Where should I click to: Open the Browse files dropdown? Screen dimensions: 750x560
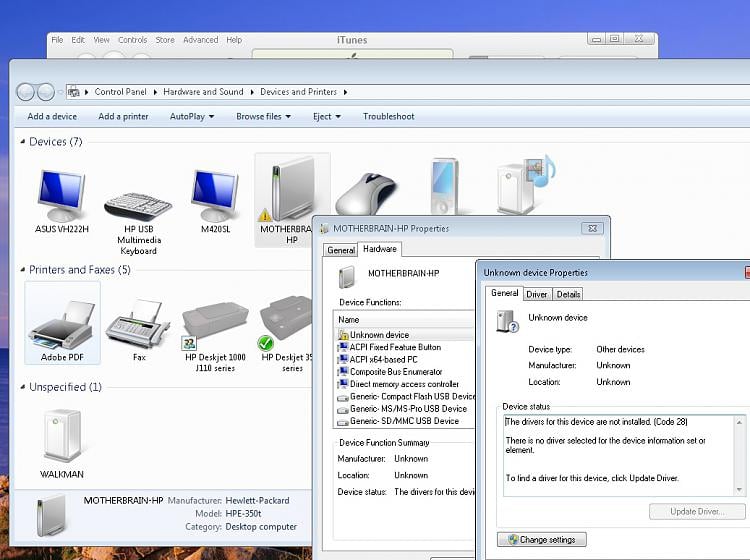pos(264,116)
